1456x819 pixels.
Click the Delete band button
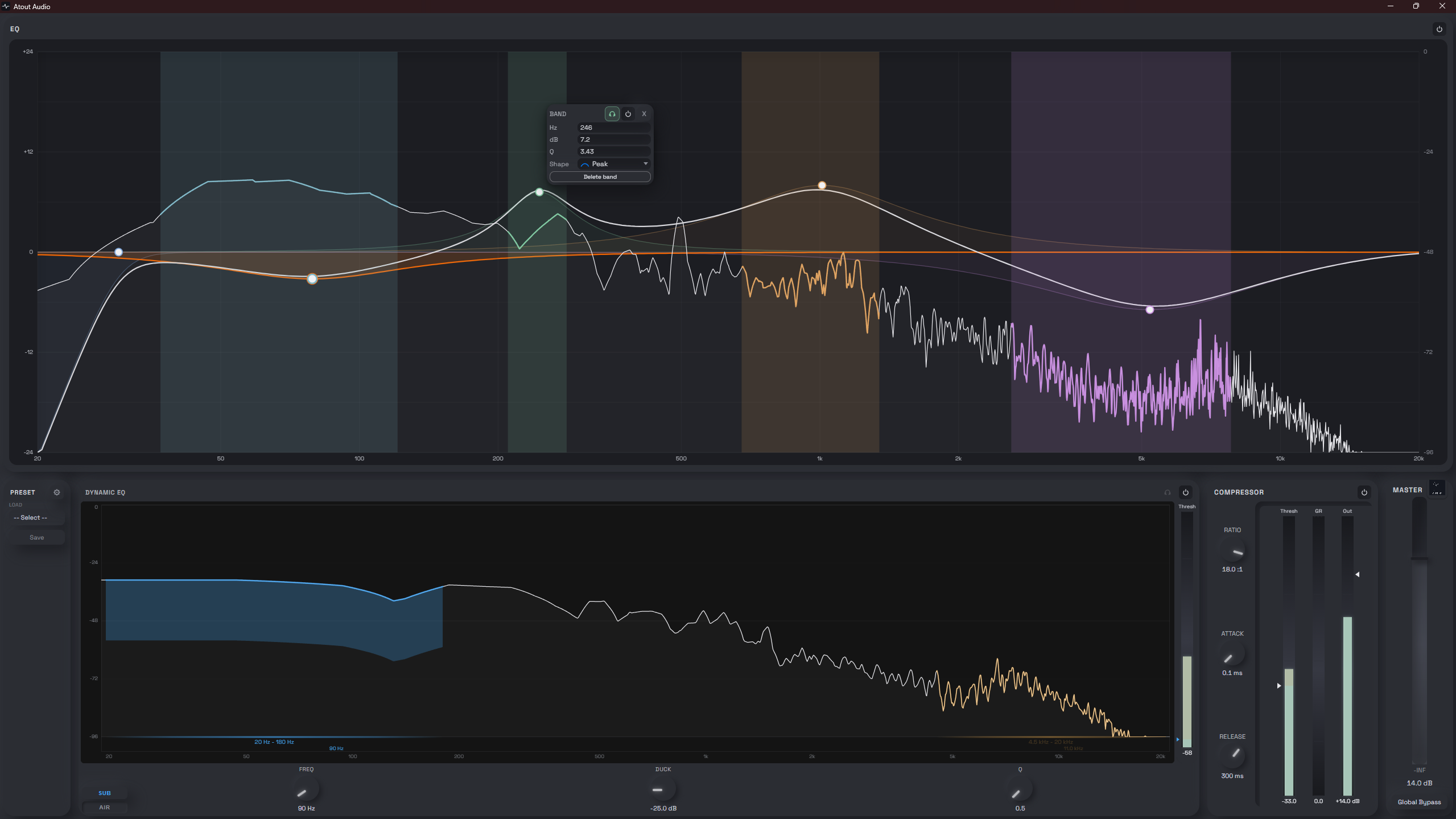pos(600,177)
